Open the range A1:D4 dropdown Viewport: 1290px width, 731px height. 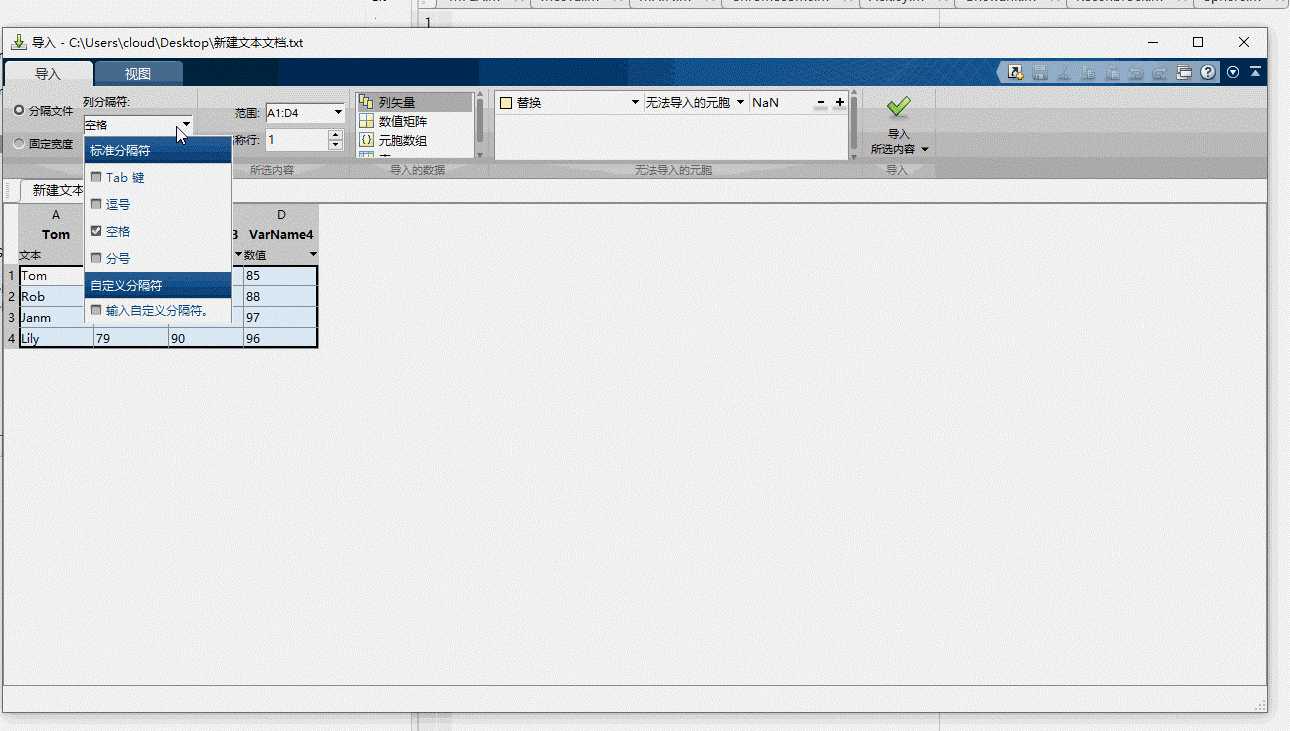[338, 113]
